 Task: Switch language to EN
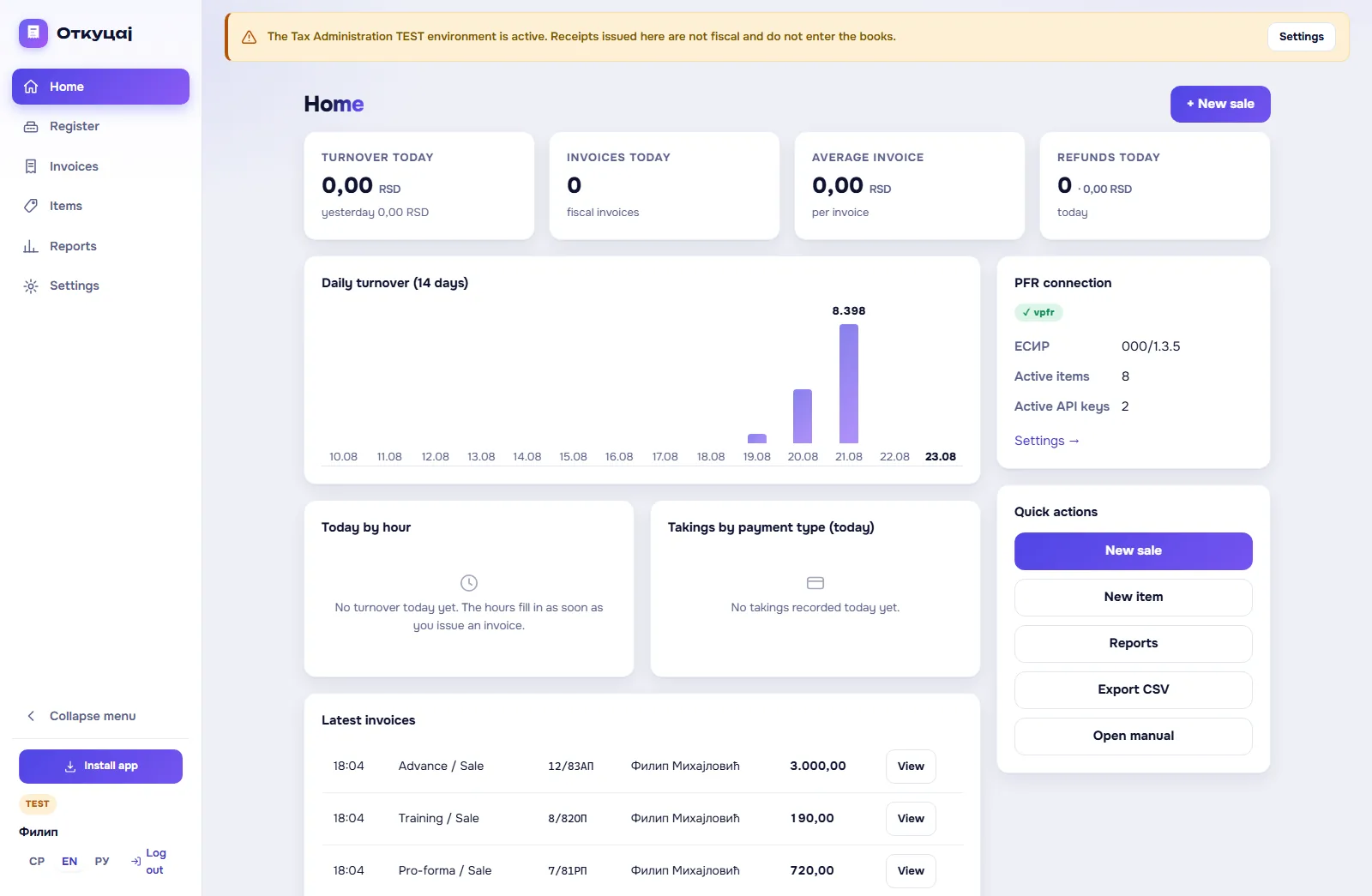click(x=69, y=862)
